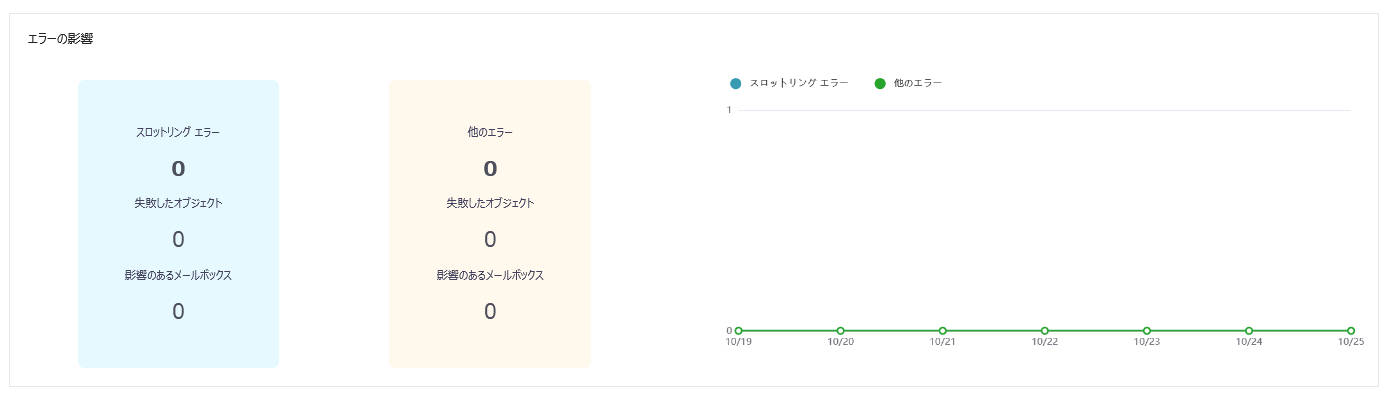Select the 10/19 data point

(x=738, y=330)
